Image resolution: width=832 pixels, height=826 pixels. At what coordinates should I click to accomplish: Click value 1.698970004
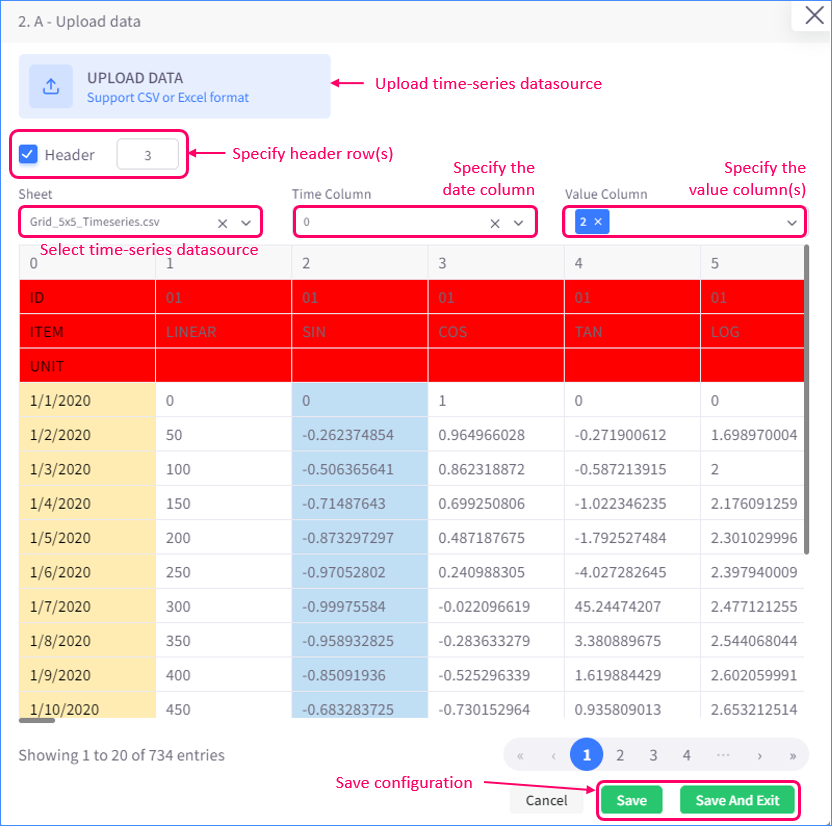754,434
